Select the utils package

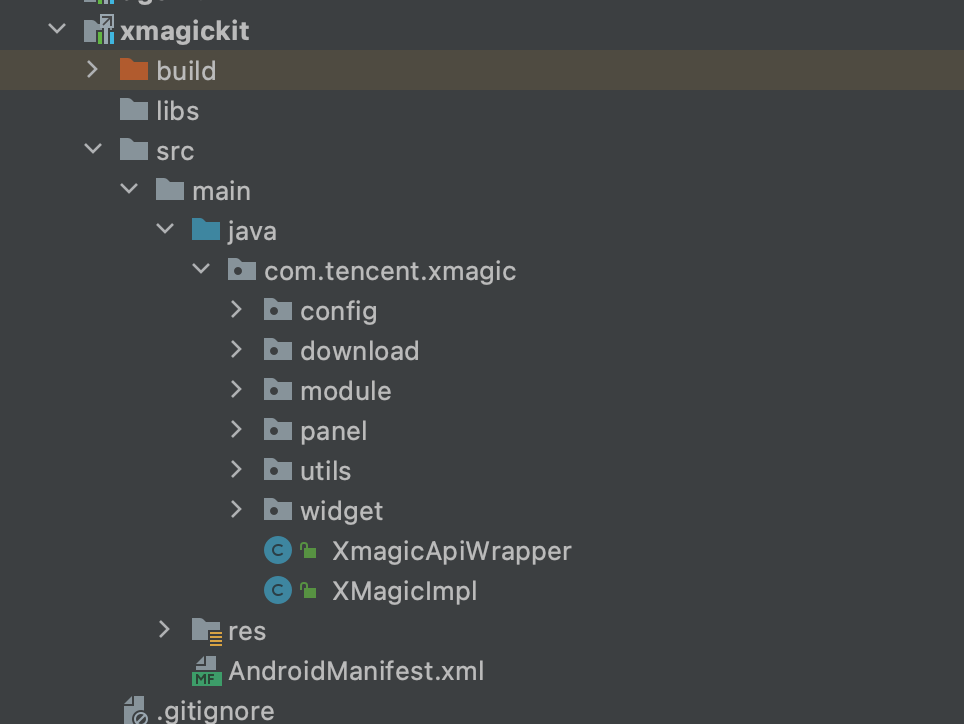click(325, 471)
